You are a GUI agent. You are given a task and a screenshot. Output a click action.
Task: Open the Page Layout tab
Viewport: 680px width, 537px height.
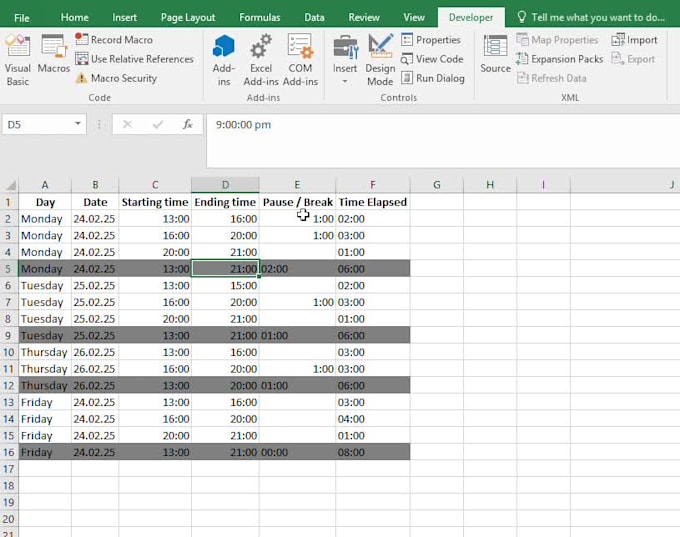point(188,18)
